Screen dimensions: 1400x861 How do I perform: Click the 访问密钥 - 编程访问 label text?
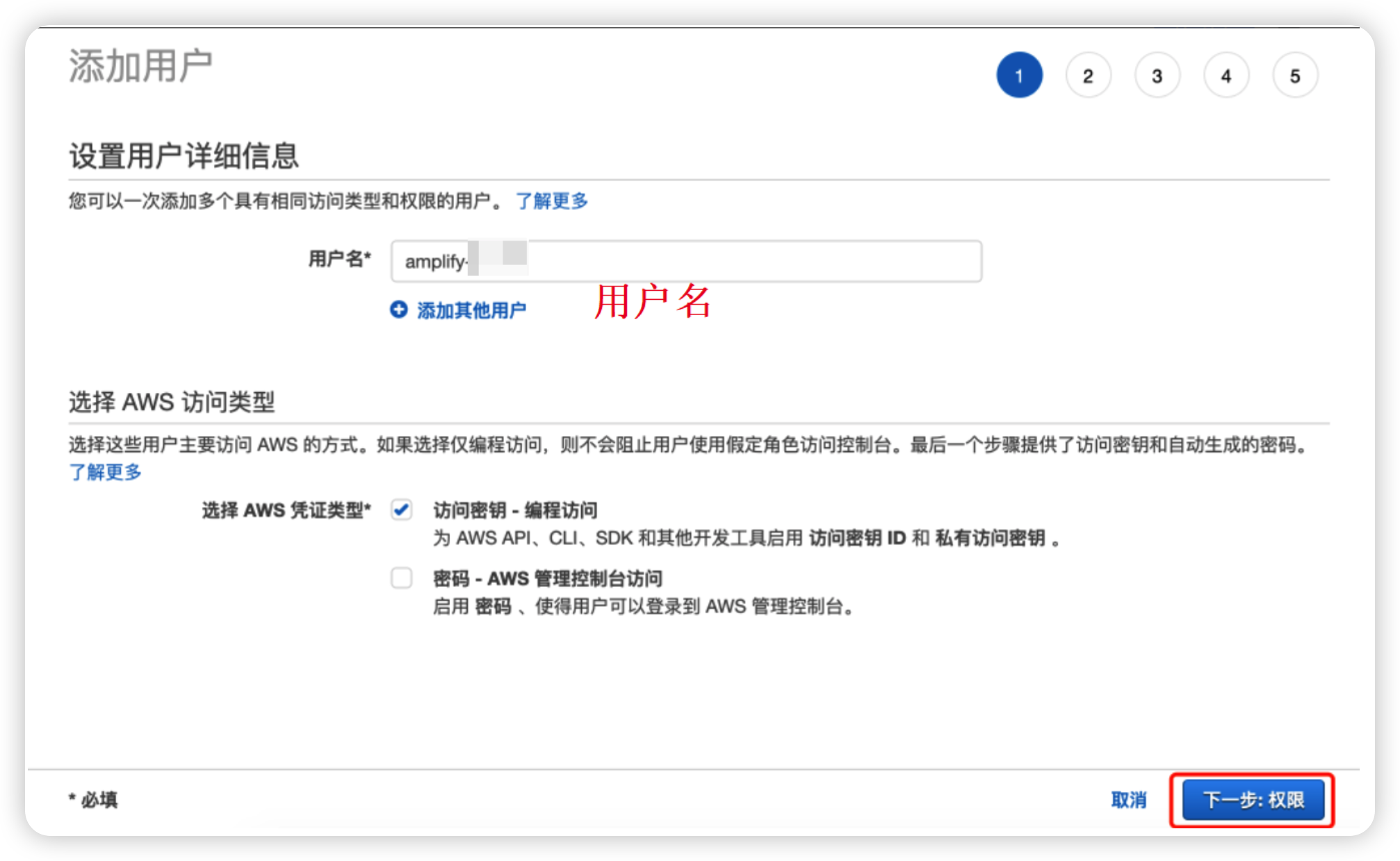(x=515, y=510)
